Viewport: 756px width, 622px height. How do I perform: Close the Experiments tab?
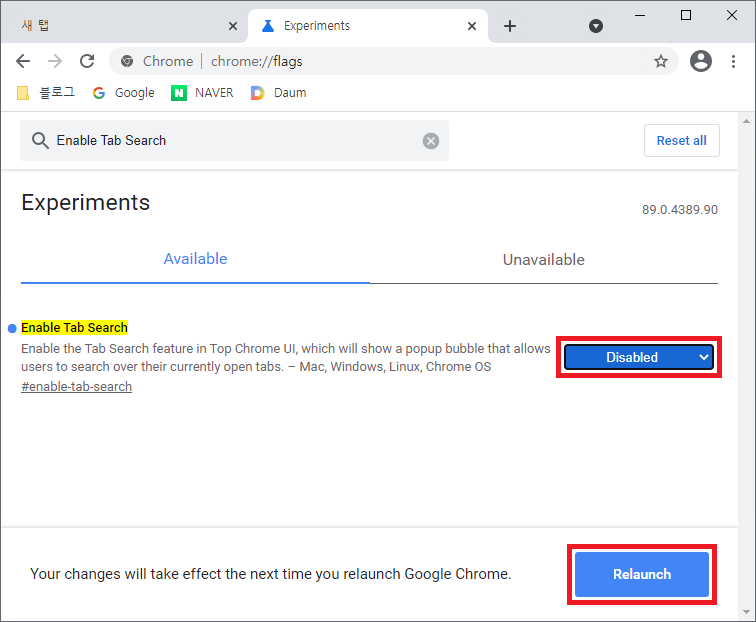point(472,26)
